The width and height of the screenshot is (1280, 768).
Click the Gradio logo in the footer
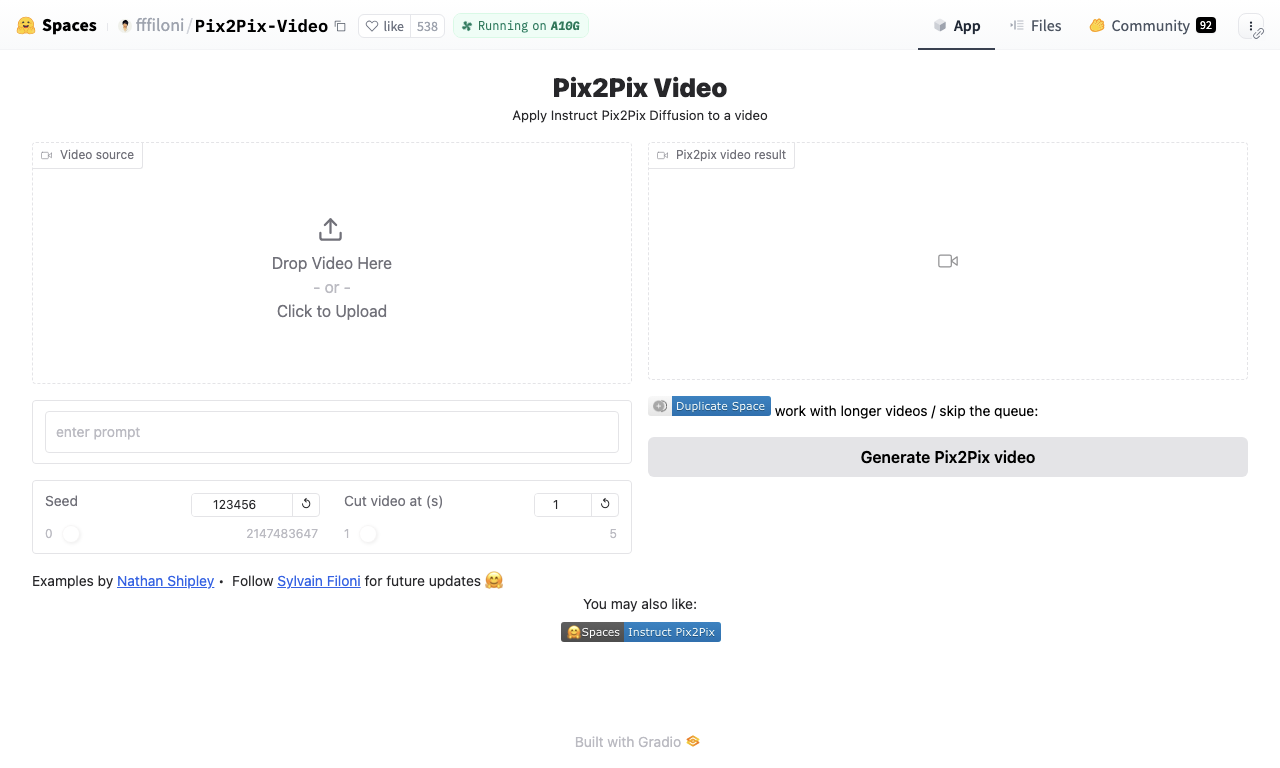pyautogui.click(x=693, y=742)
